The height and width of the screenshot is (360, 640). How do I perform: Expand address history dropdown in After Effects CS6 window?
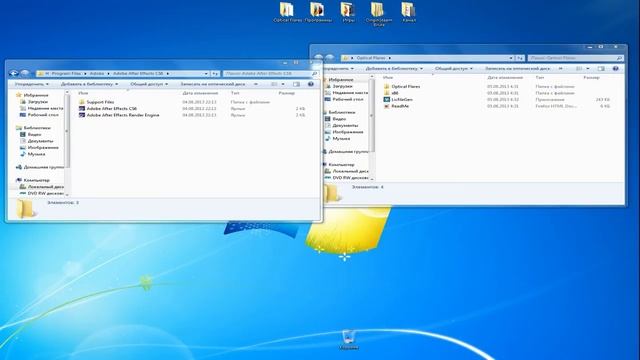[206, 73]
